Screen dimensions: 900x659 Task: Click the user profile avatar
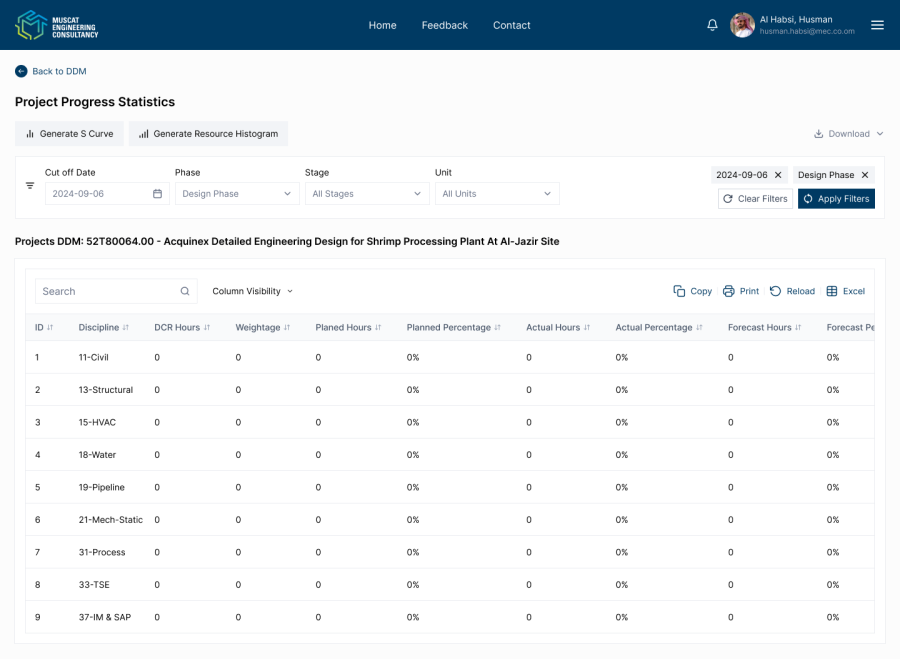[742, 25]
